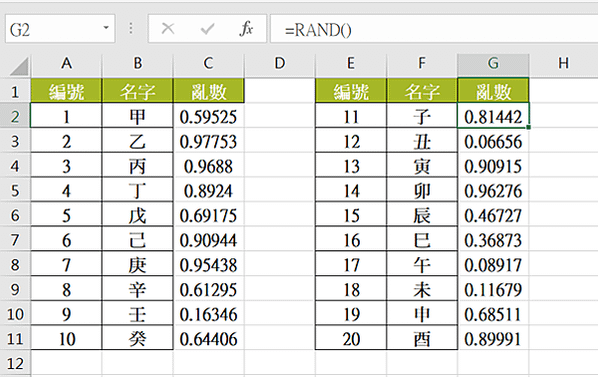Select cell with value 0.97753
The image size is (598, 377).
[209, 141]
